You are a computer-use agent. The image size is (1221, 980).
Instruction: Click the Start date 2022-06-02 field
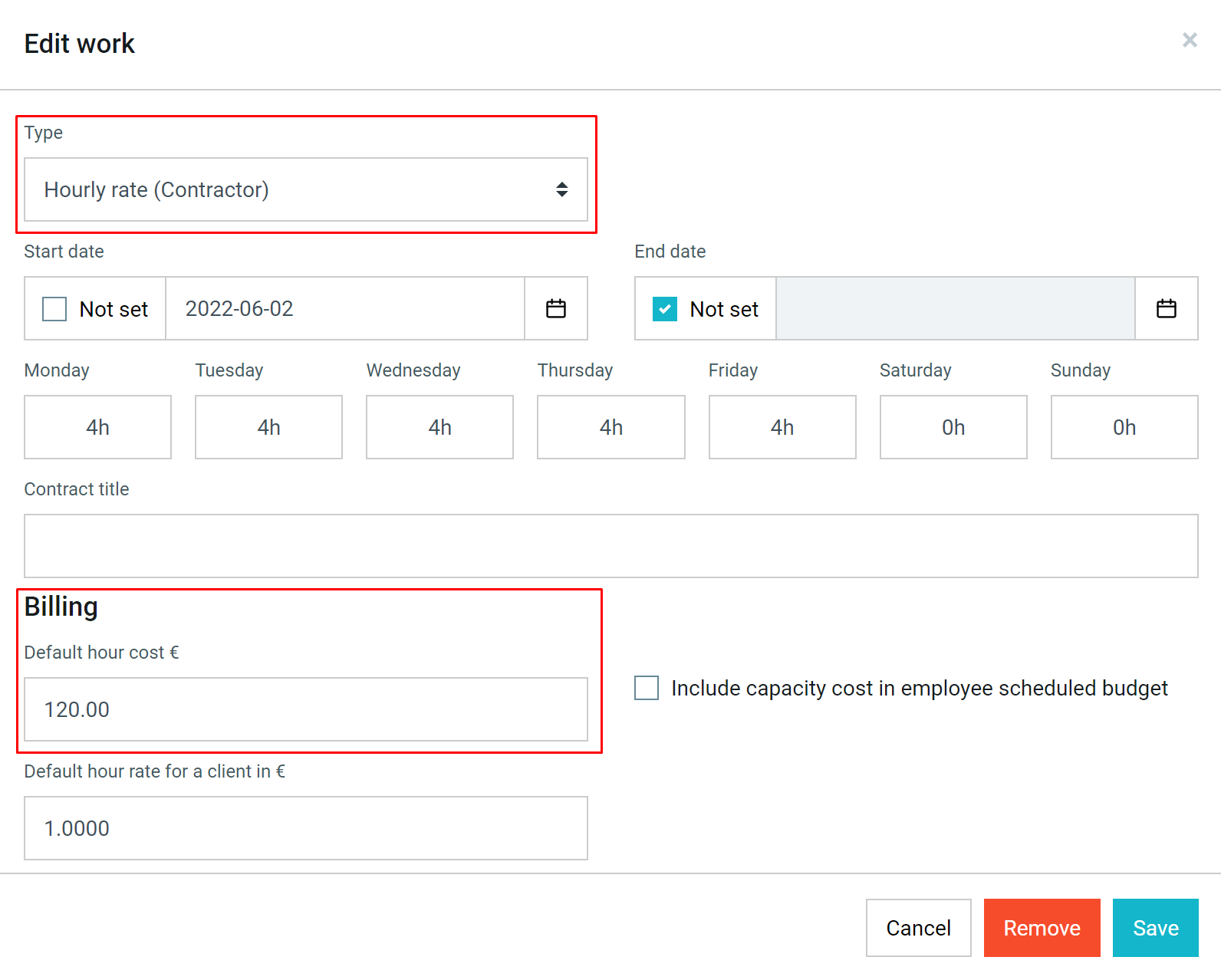(345, 308)
